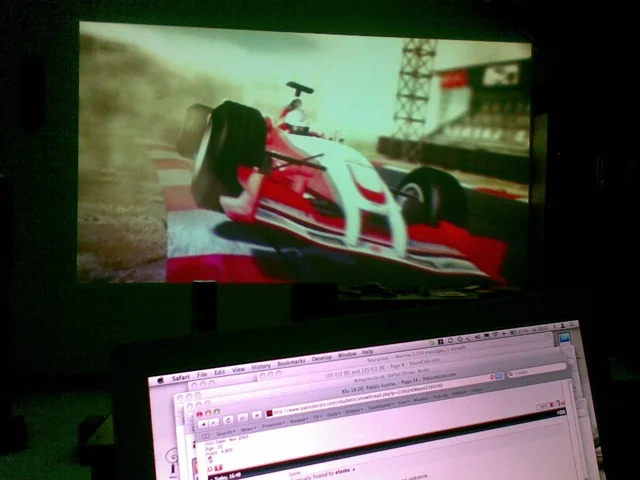Screen dimensions: 640x480
Task: Open Spotlight search magnifier icon
Action: point(572,326)
